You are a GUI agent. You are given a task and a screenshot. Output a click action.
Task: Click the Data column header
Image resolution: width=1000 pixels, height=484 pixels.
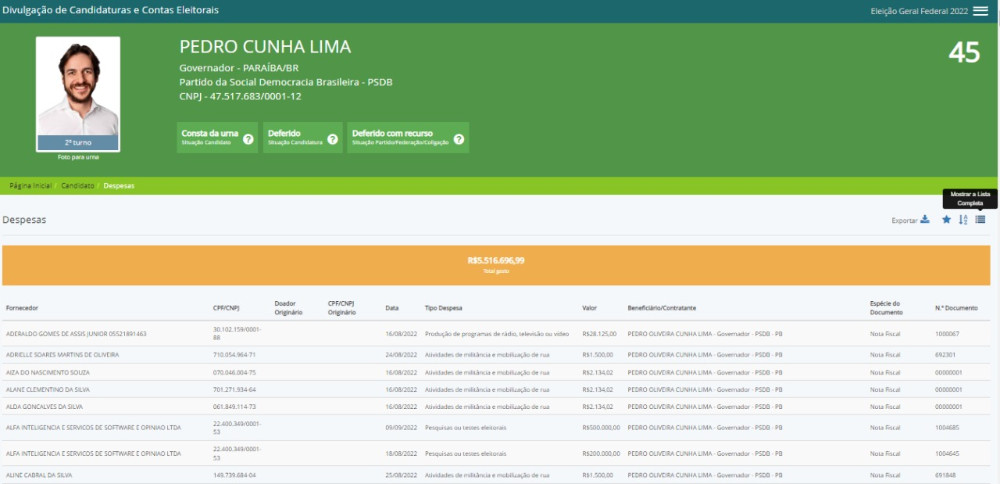392,307
